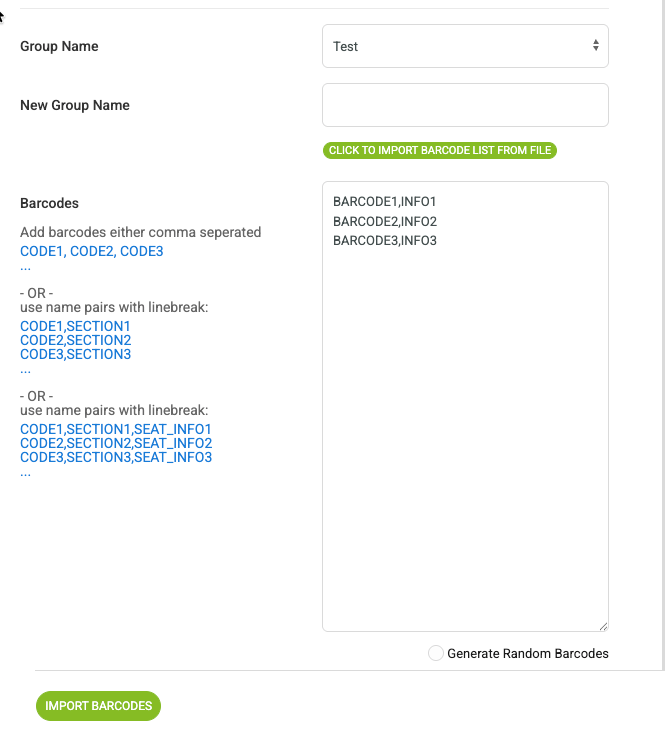Click the CODE2,SECTION2 example line

(75, 340)
